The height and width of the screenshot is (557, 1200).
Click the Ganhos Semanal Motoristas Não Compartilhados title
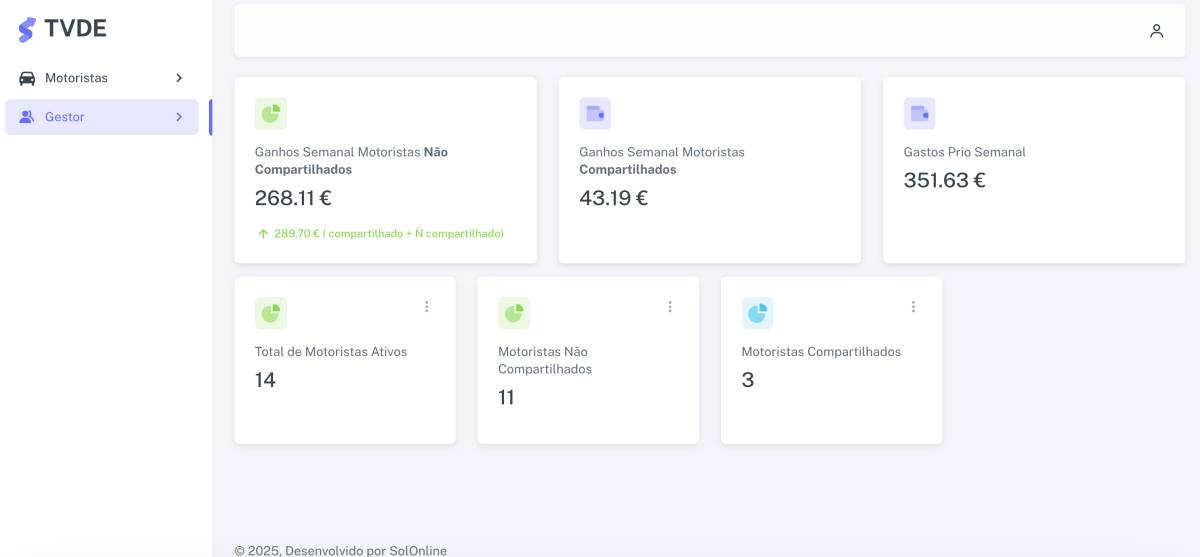point(351,161)
